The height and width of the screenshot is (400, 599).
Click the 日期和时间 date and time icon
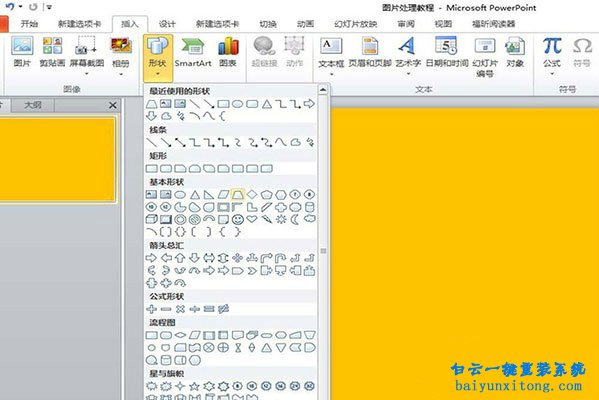point(447,52)
